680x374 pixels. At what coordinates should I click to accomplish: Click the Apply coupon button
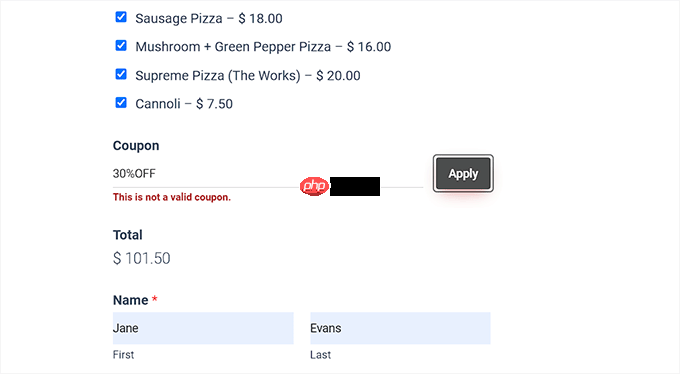(463, 174)
